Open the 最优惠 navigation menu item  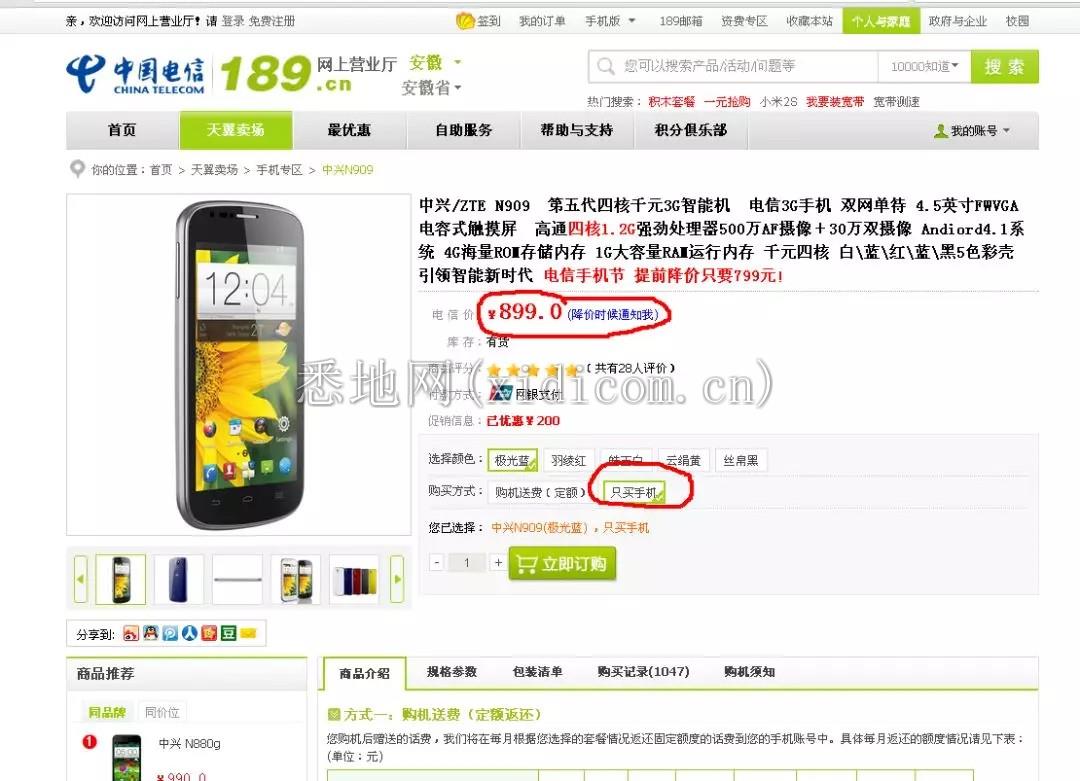point(349,130)
